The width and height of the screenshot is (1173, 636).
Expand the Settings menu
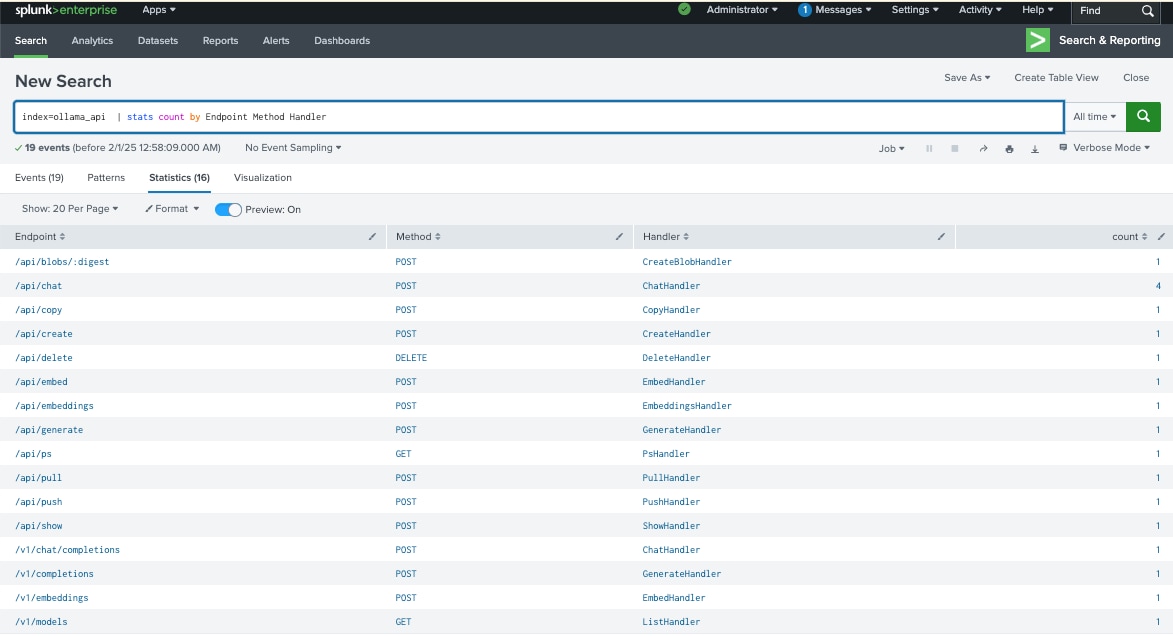(915, 10)
